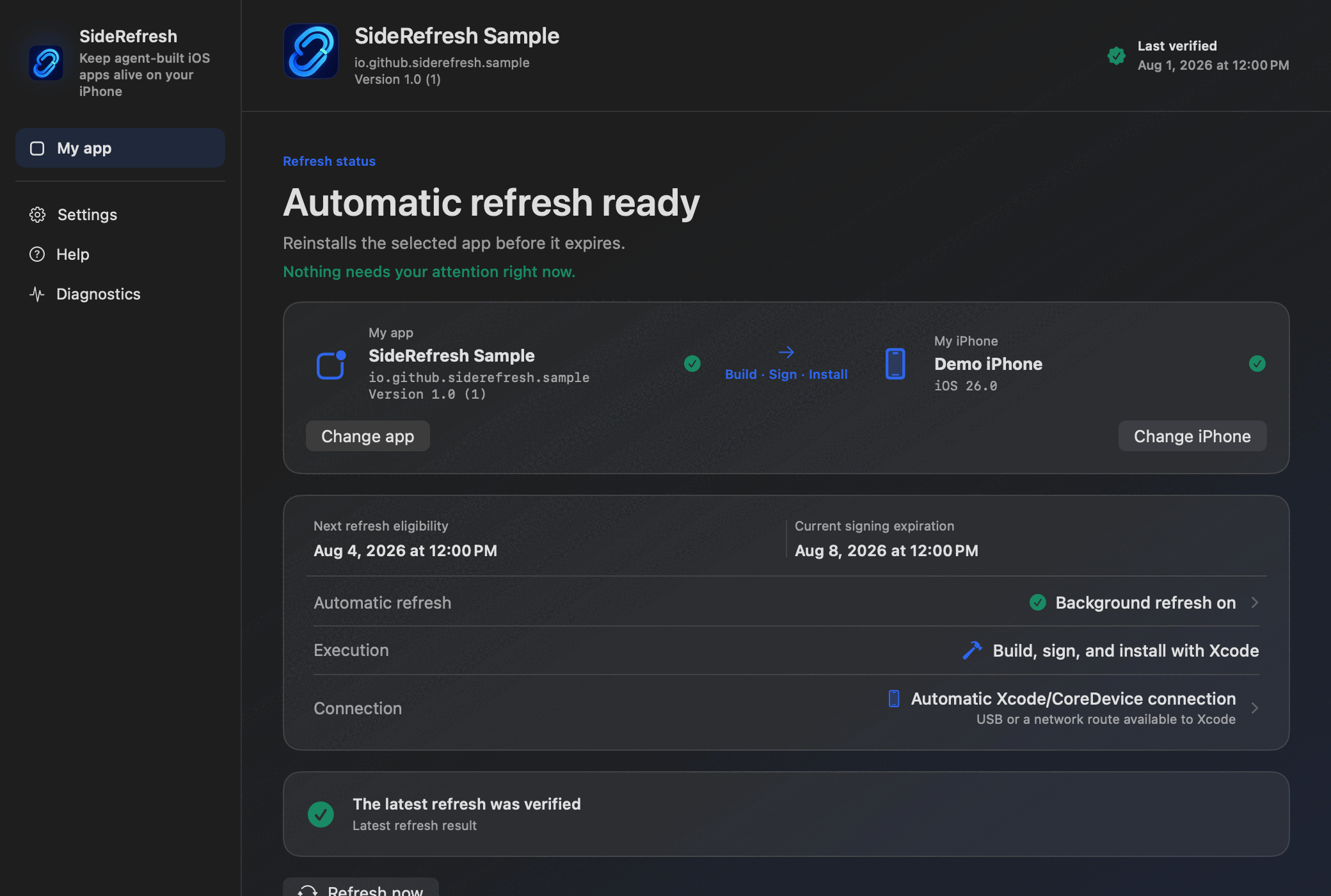This screenshot has height=896, width=1331.
Task: Click USB or a network route subtitle
Action: (1106, 719)
